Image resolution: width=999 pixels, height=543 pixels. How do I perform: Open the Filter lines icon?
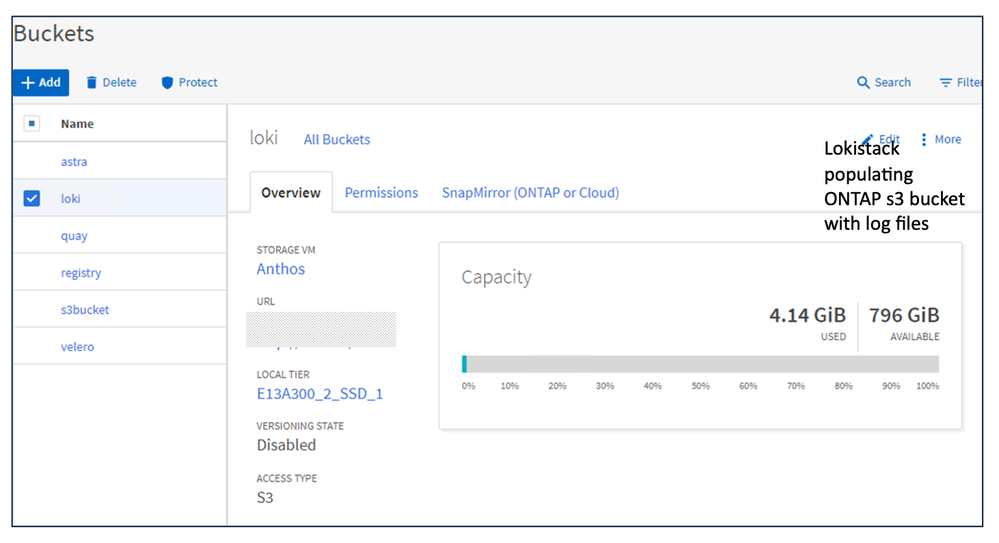tap(945, 83)
